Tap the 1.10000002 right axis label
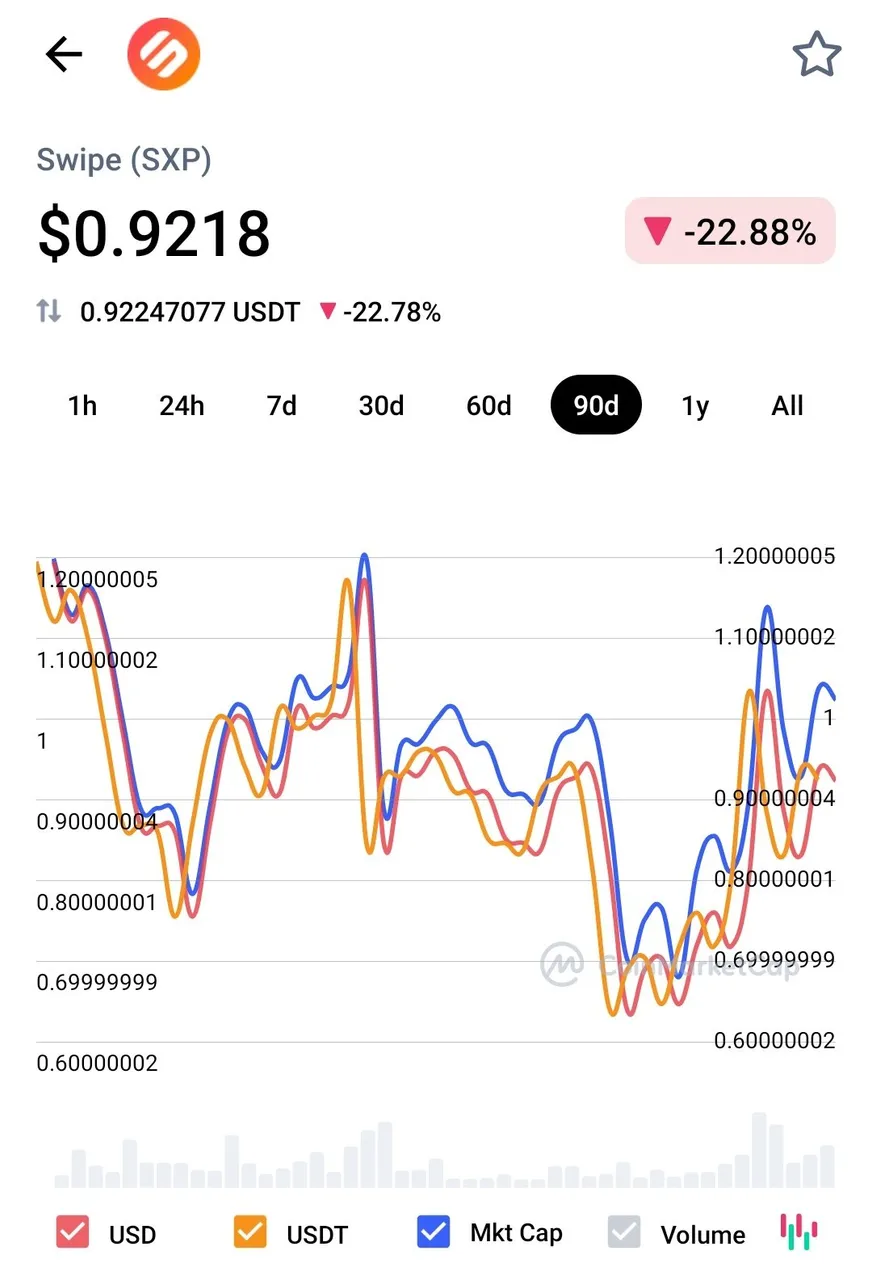Screen dimensions: 872x1280 coord(775,637)
